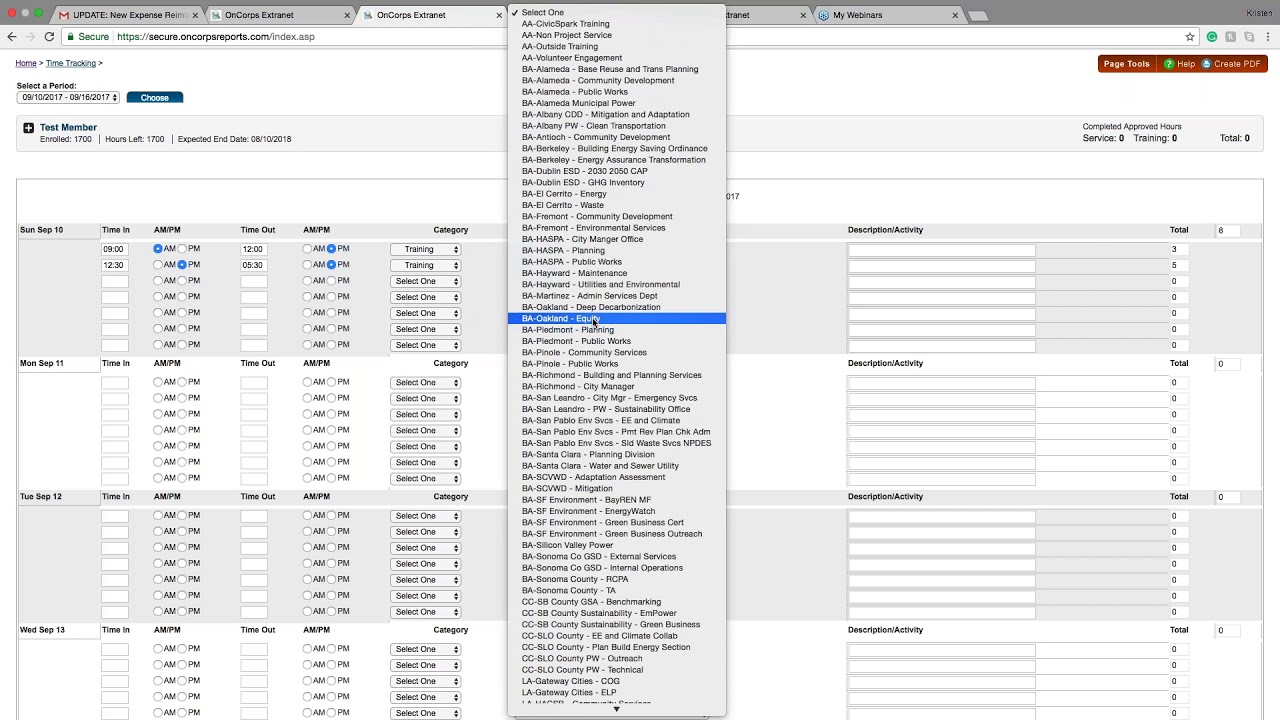The image size is (1280, 720).
Task: Pick CC-SLO County PW - Outreach option
Action: pyautogui.click(x=617, y=658)
